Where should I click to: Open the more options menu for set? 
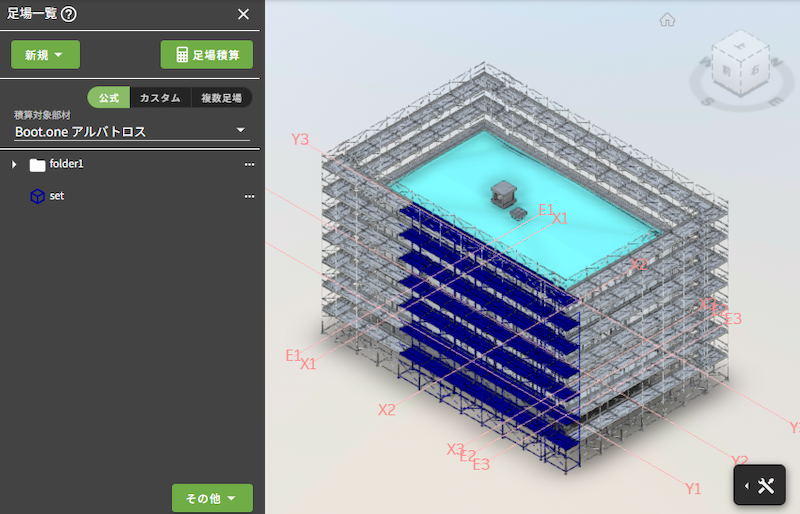click(x=249, y=196)
